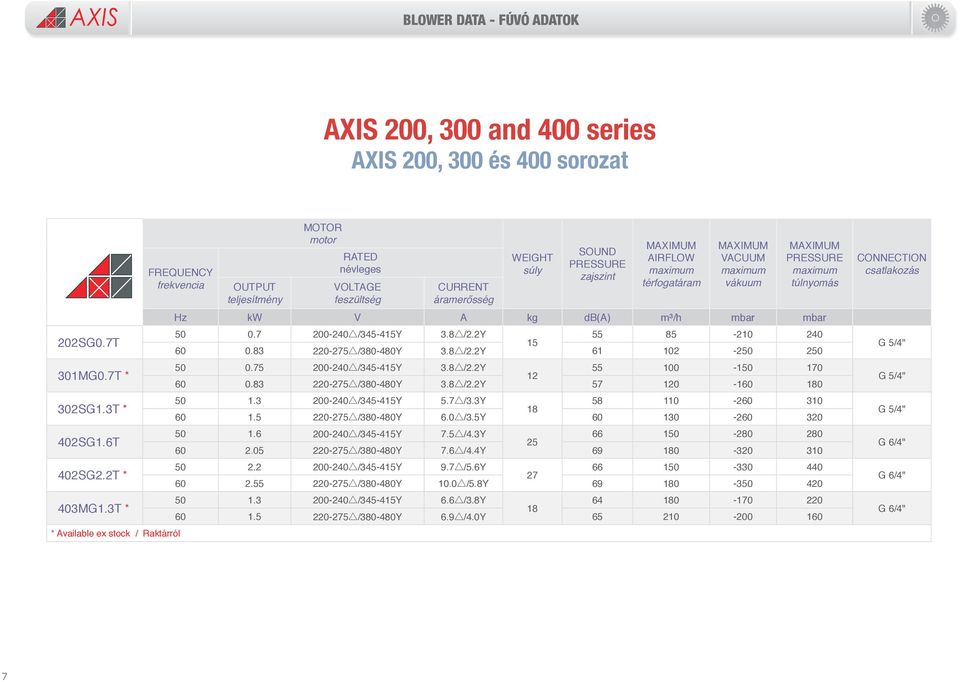Image resolution: width=960 pixels, height=682 pixels.
Task: Click the 240 mbar pressure value
Action: pos(814,334)
